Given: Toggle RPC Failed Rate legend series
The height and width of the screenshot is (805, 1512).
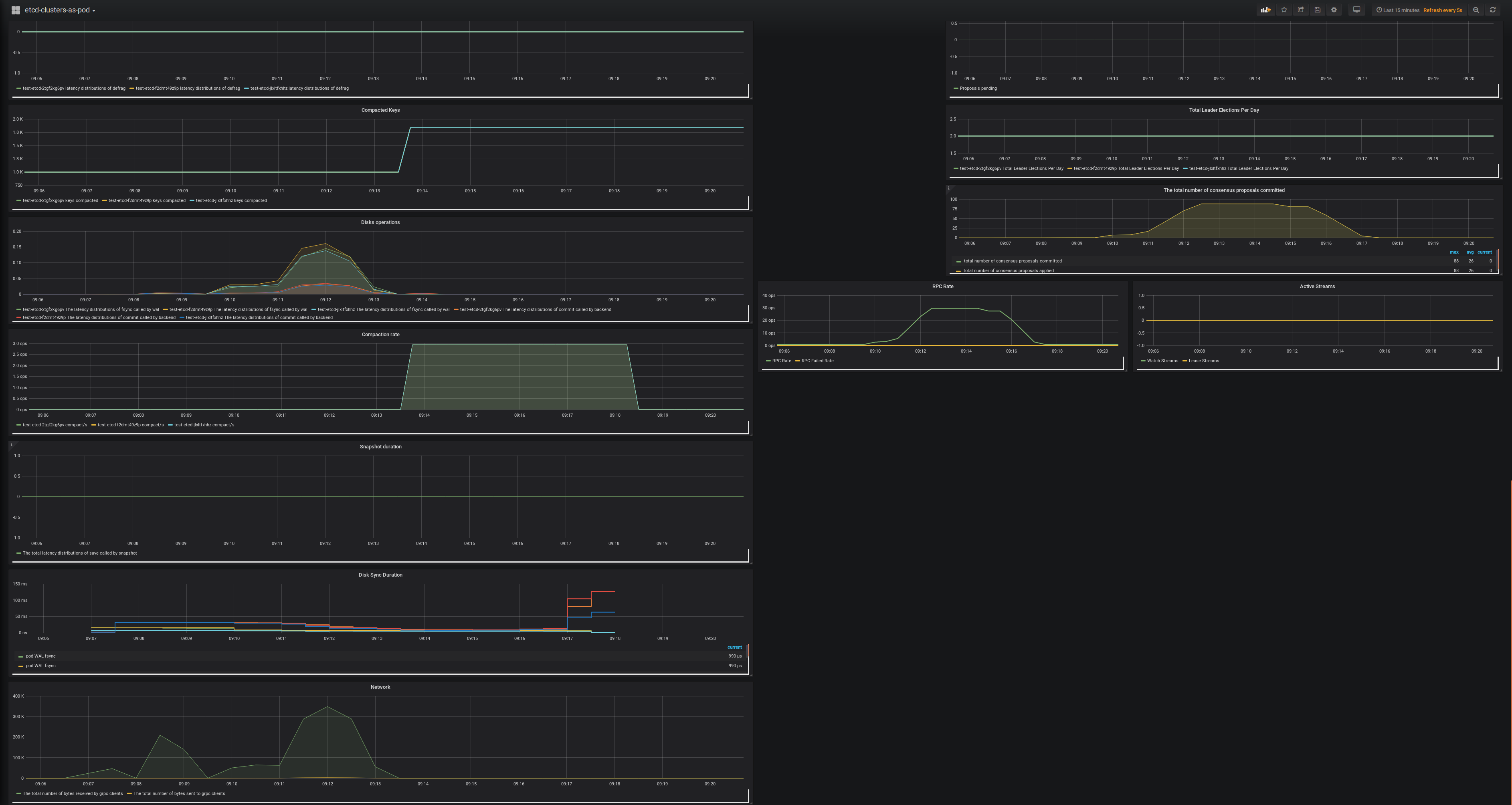Looking at the screenshot, I should point(817,361).
